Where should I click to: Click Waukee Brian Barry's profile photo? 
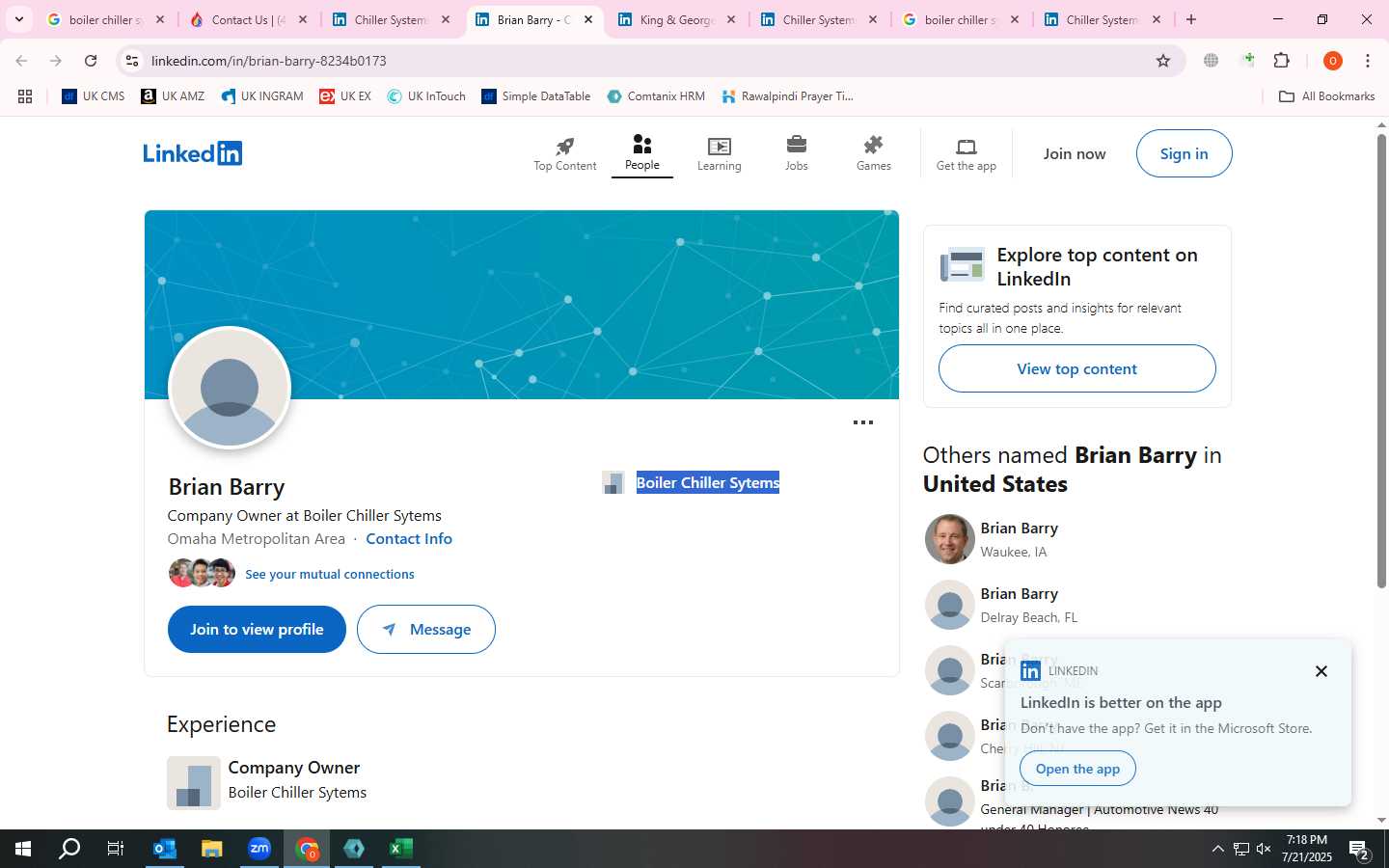click(x=949, y=539)
